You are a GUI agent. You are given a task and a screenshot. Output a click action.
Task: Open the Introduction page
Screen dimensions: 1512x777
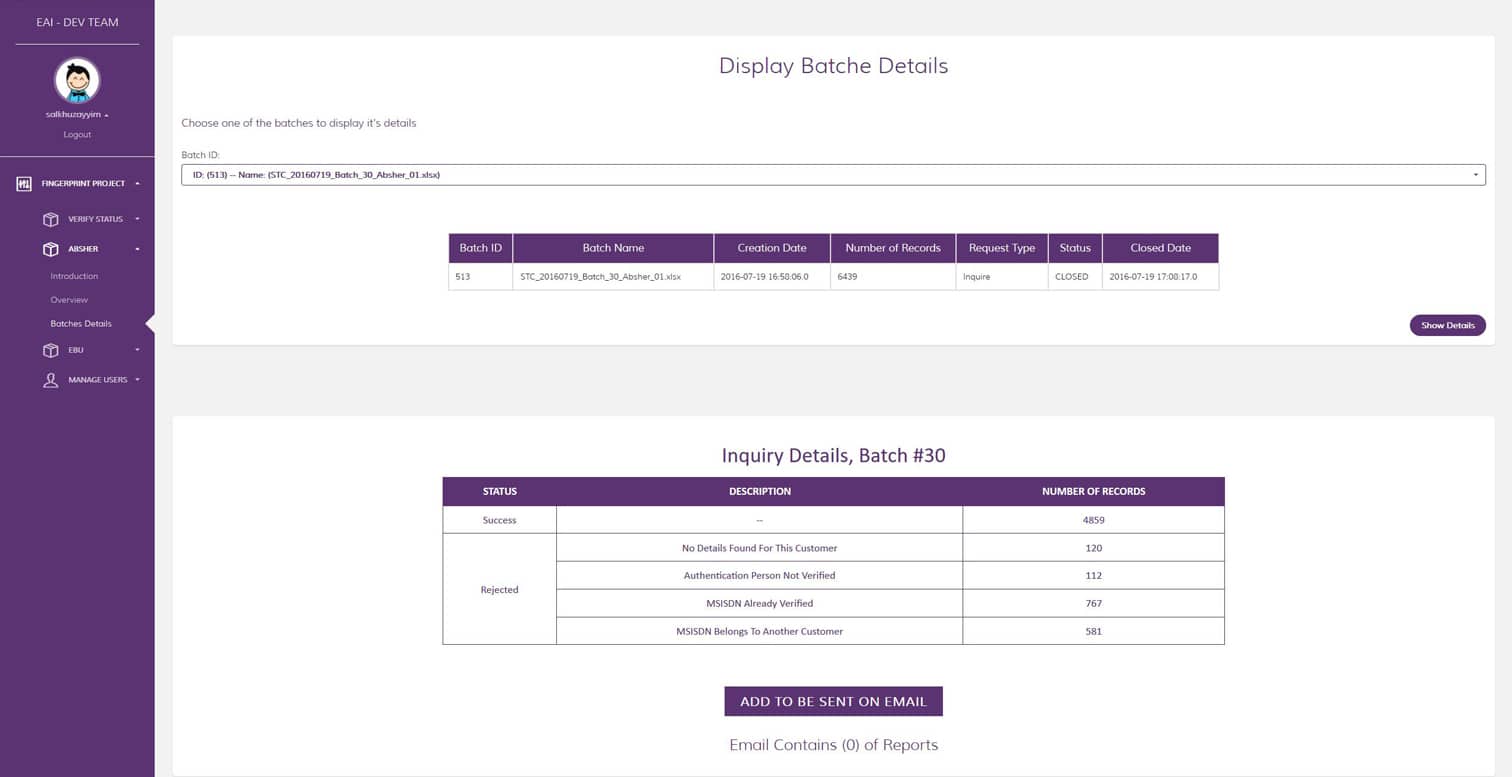tap(74, 276)
